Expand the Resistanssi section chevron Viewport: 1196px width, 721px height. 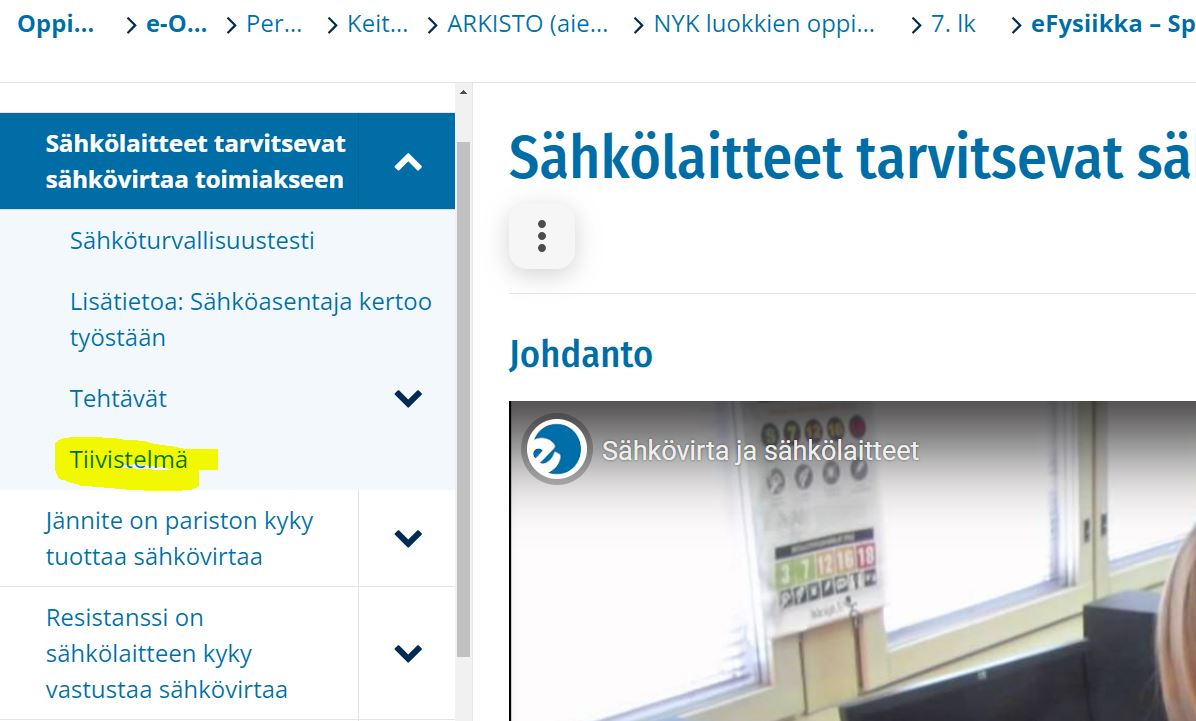coord(407,653)
